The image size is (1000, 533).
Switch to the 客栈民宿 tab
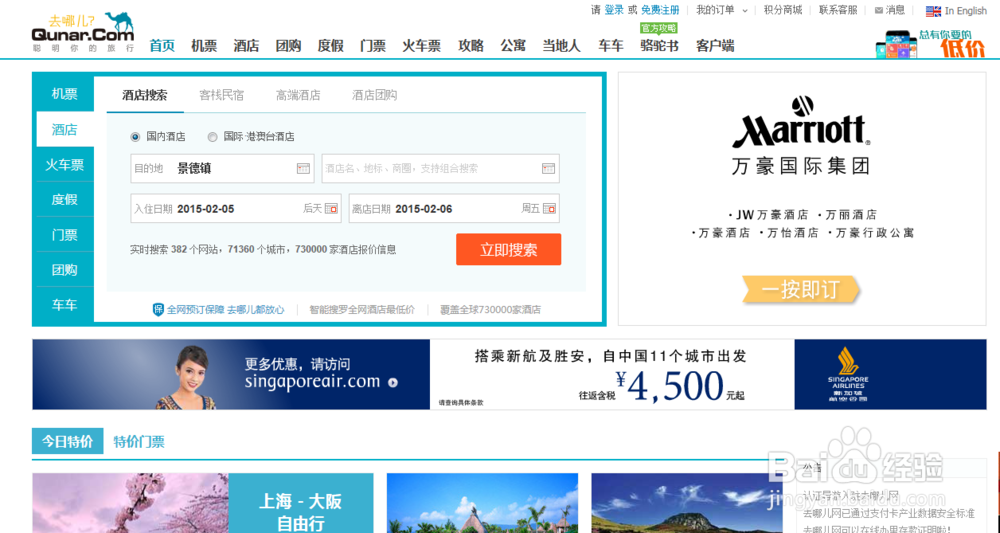coord(221,95)
